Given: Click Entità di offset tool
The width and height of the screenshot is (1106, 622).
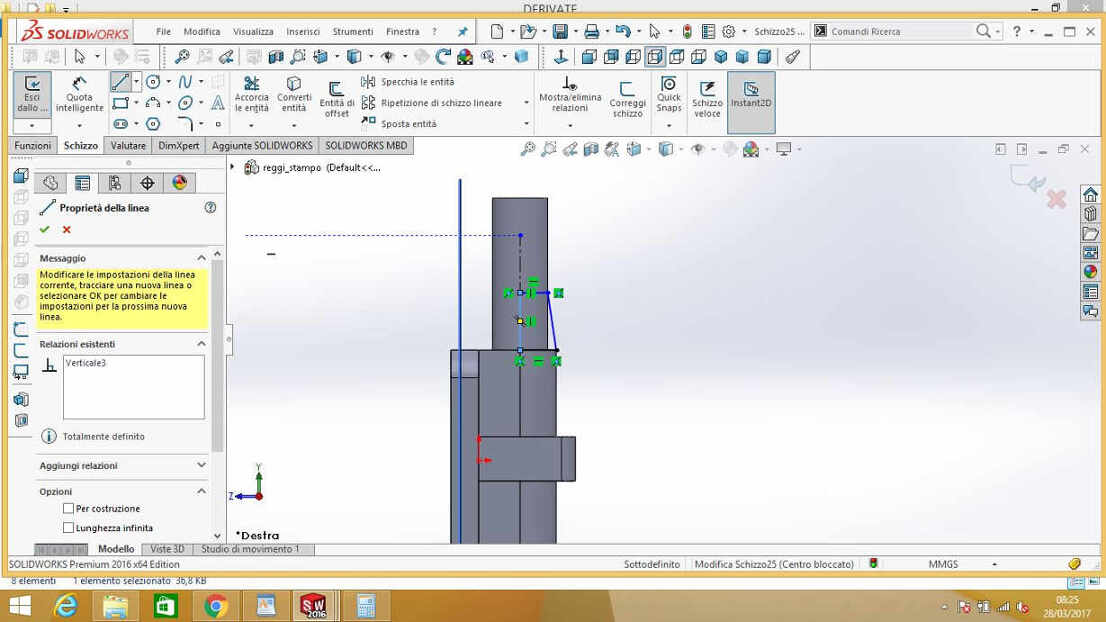Looking at the screenshot, I should (336, 99).
